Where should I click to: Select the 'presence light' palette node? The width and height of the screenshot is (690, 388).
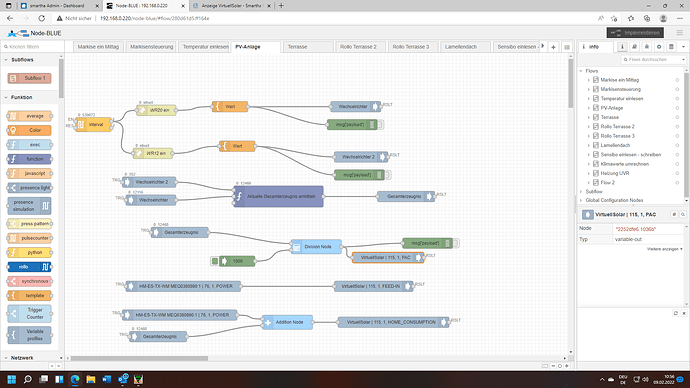(x=29, y=188)
